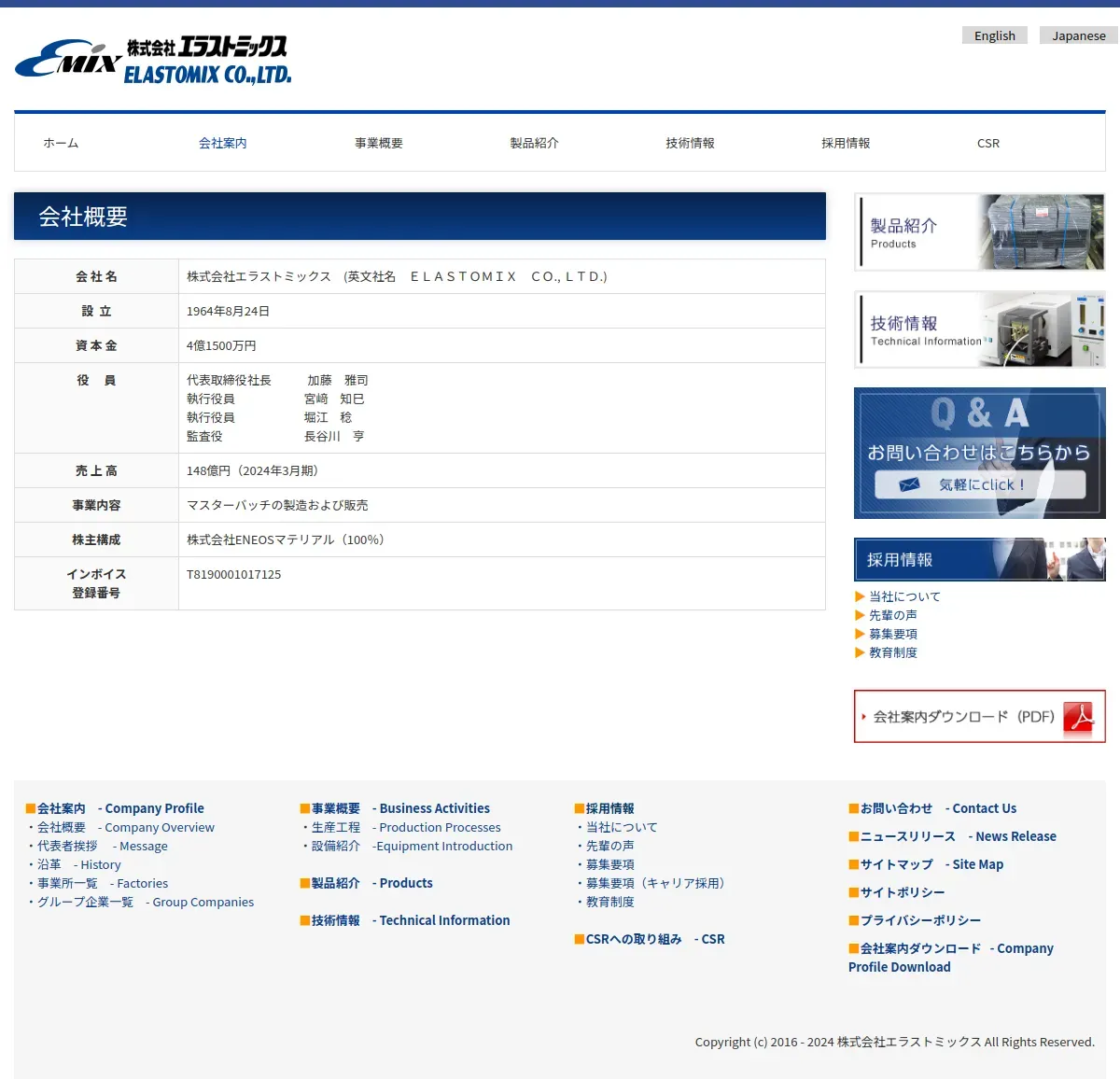Open the sidebar 先輩の声 link

click(893, 615)
